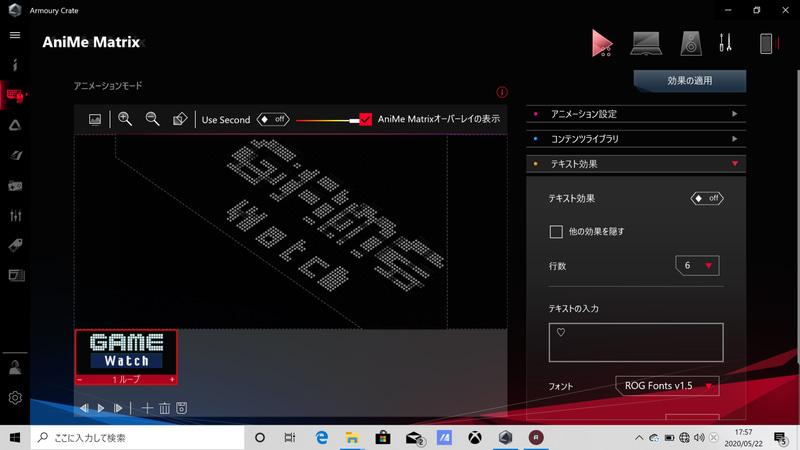
Task: Select the Device keyboard sidebar icon
Action: click(15, 95)
